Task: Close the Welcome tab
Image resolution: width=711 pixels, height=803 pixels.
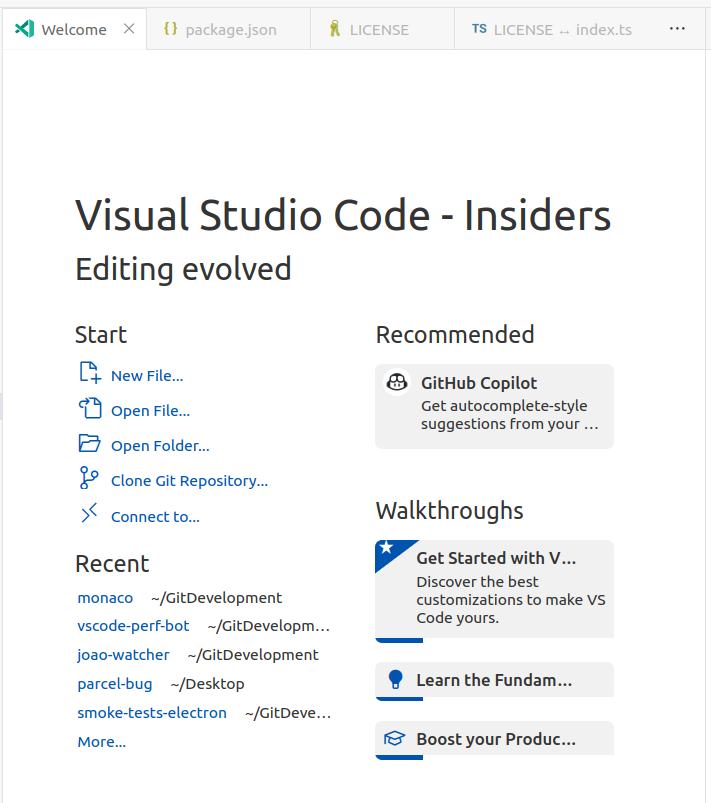Action: pos(129,29)
